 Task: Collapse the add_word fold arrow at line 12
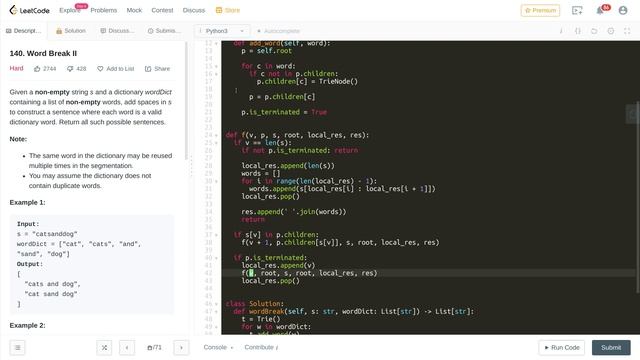[x=216, y=43]
